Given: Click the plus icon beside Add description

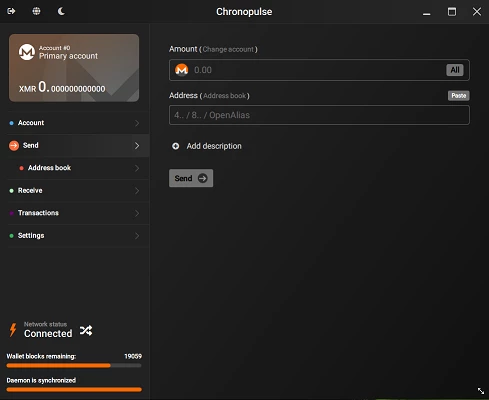Looking at the screenshot, I should coord(176,146).
